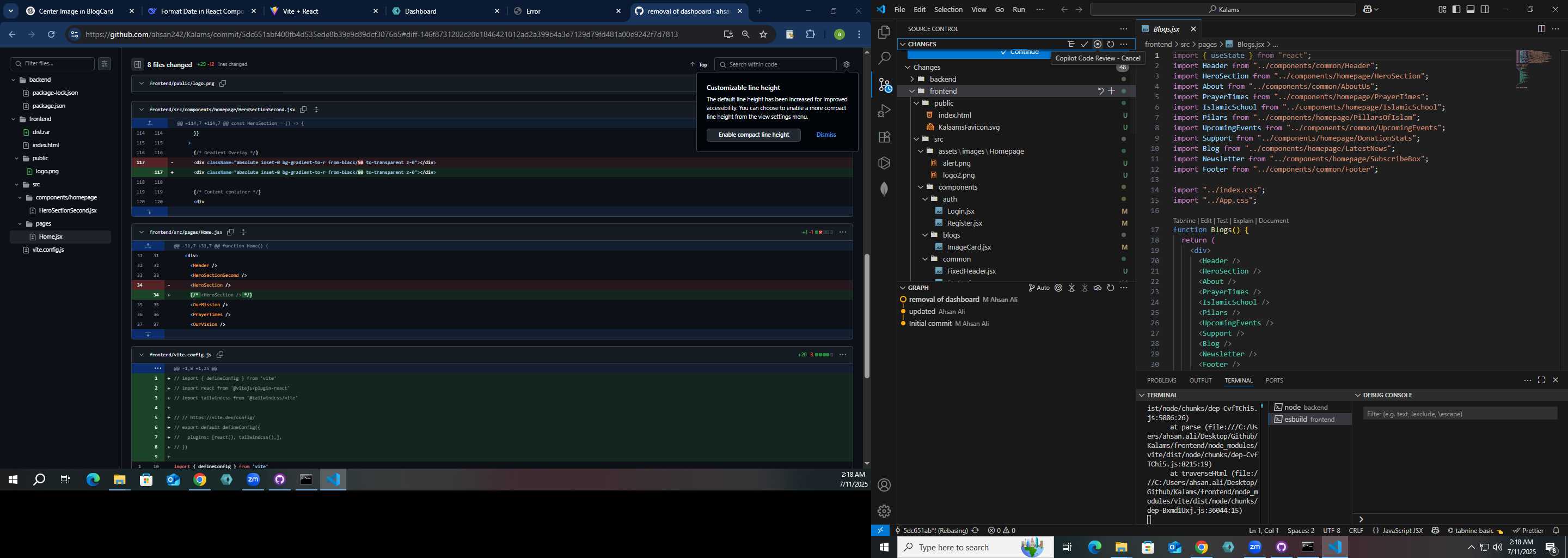Viewport: 1568px width, 558px height.
Task: Click the Filter files input on GitHub
Action: (52, 63)
